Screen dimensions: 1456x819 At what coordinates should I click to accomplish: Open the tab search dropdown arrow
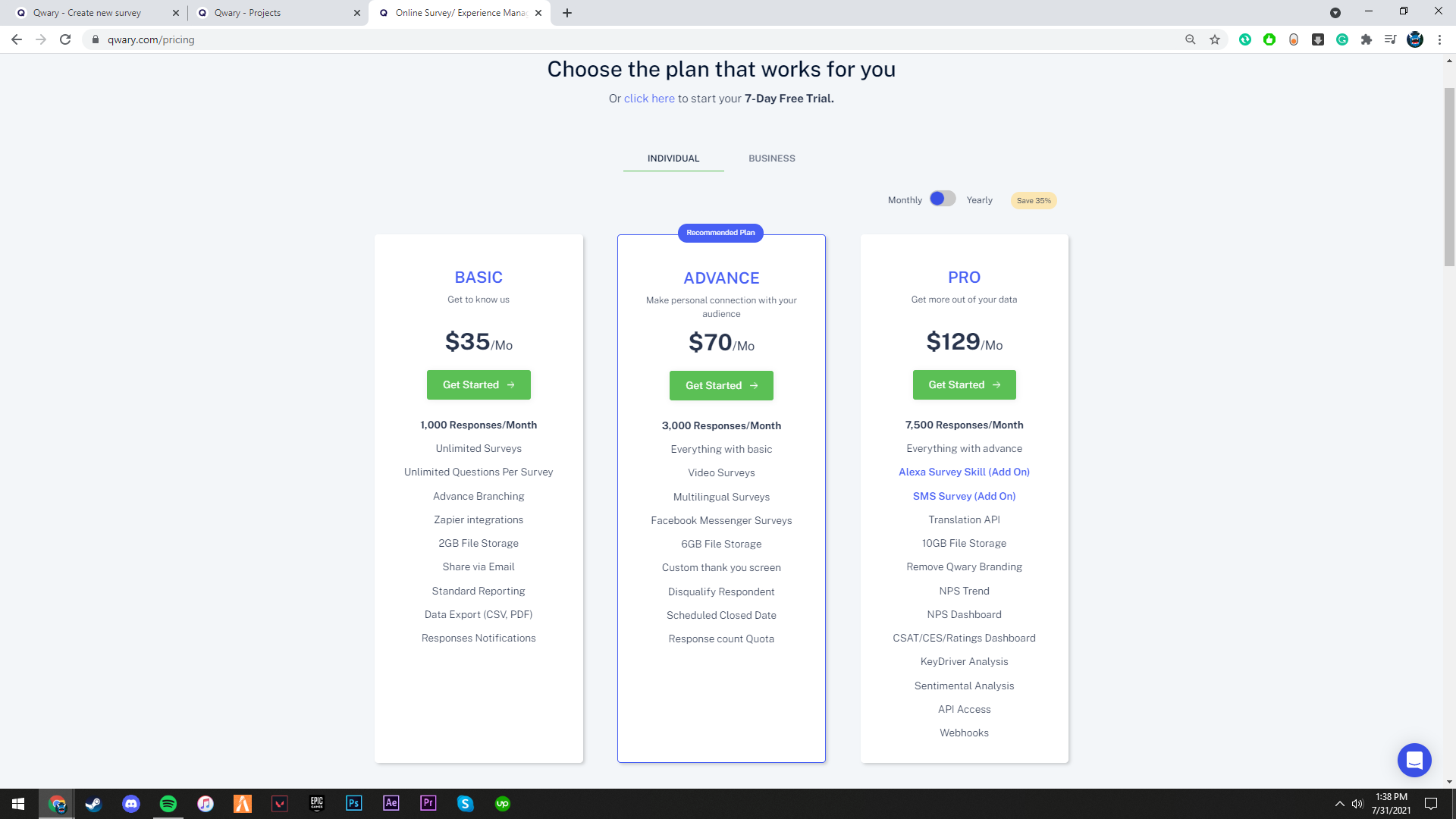(x=1335, y=13)
